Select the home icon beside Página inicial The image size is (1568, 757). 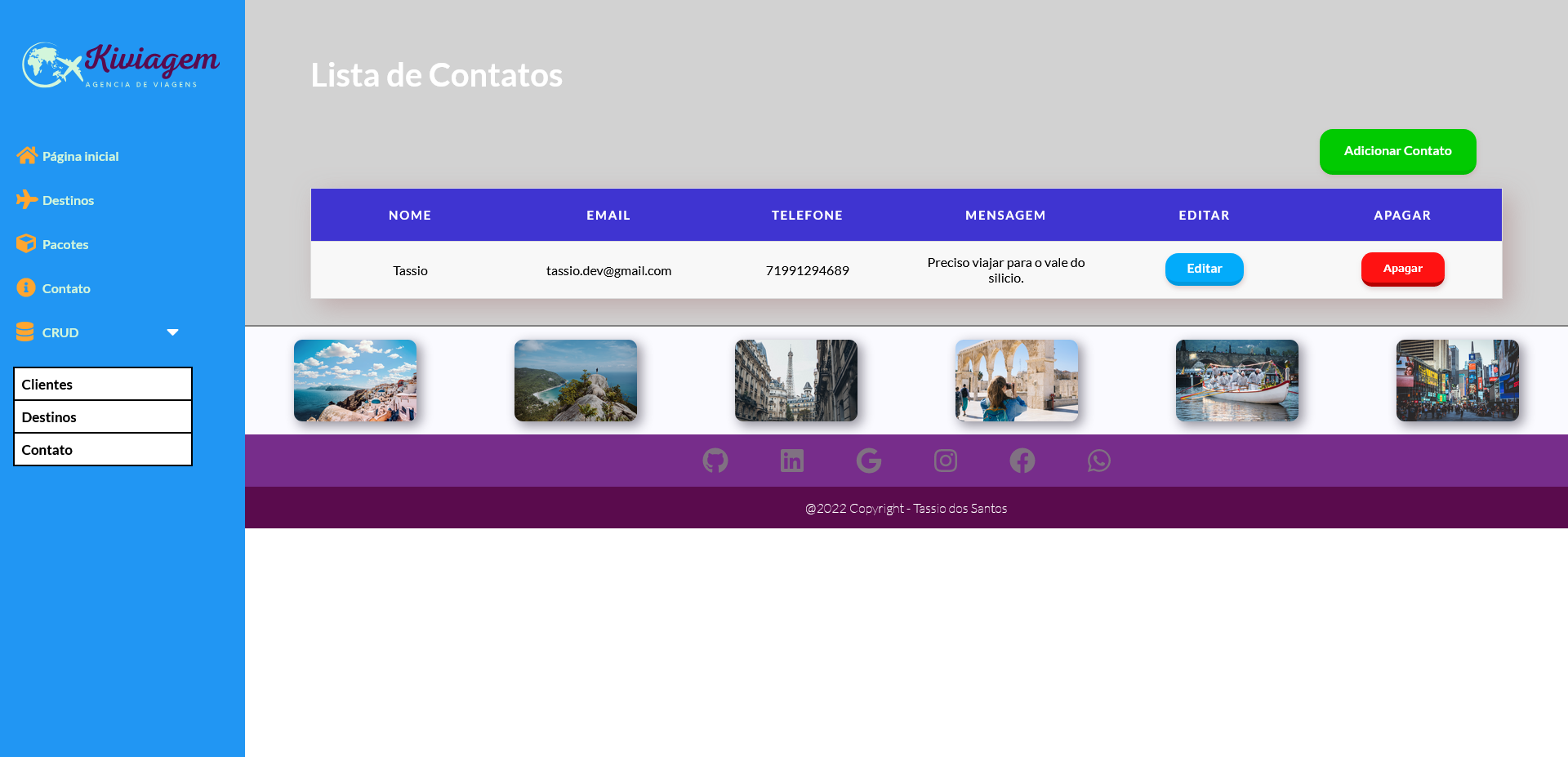tap(27, 155)
